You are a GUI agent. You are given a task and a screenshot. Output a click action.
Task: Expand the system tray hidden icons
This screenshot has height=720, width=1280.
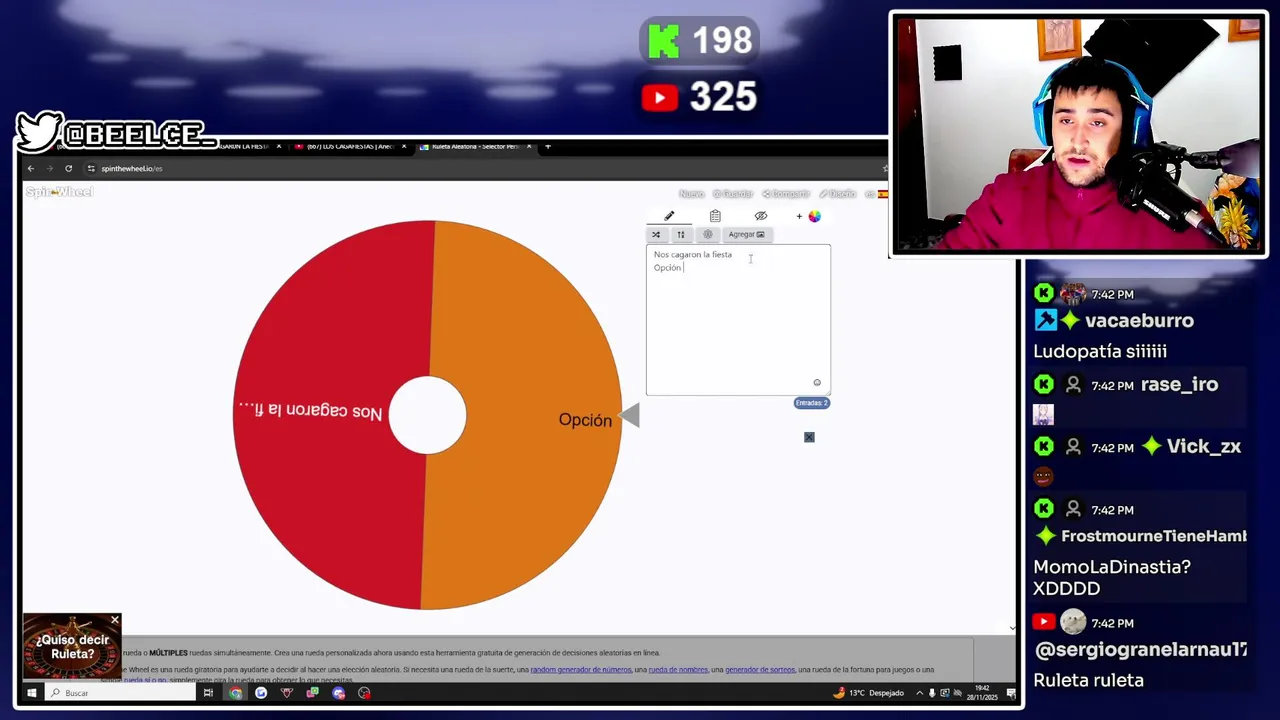pos(919,693)
